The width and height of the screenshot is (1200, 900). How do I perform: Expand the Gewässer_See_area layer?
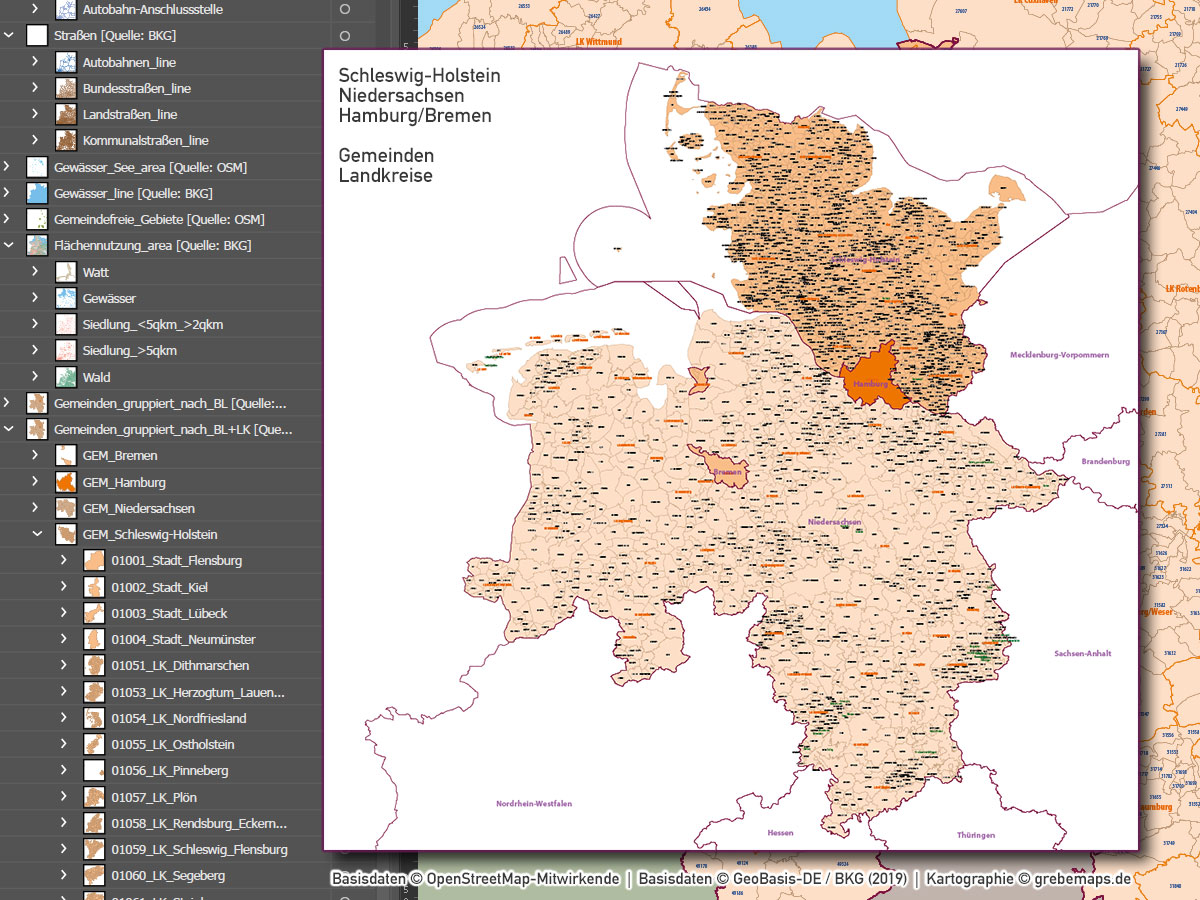(x=9, y=167)
